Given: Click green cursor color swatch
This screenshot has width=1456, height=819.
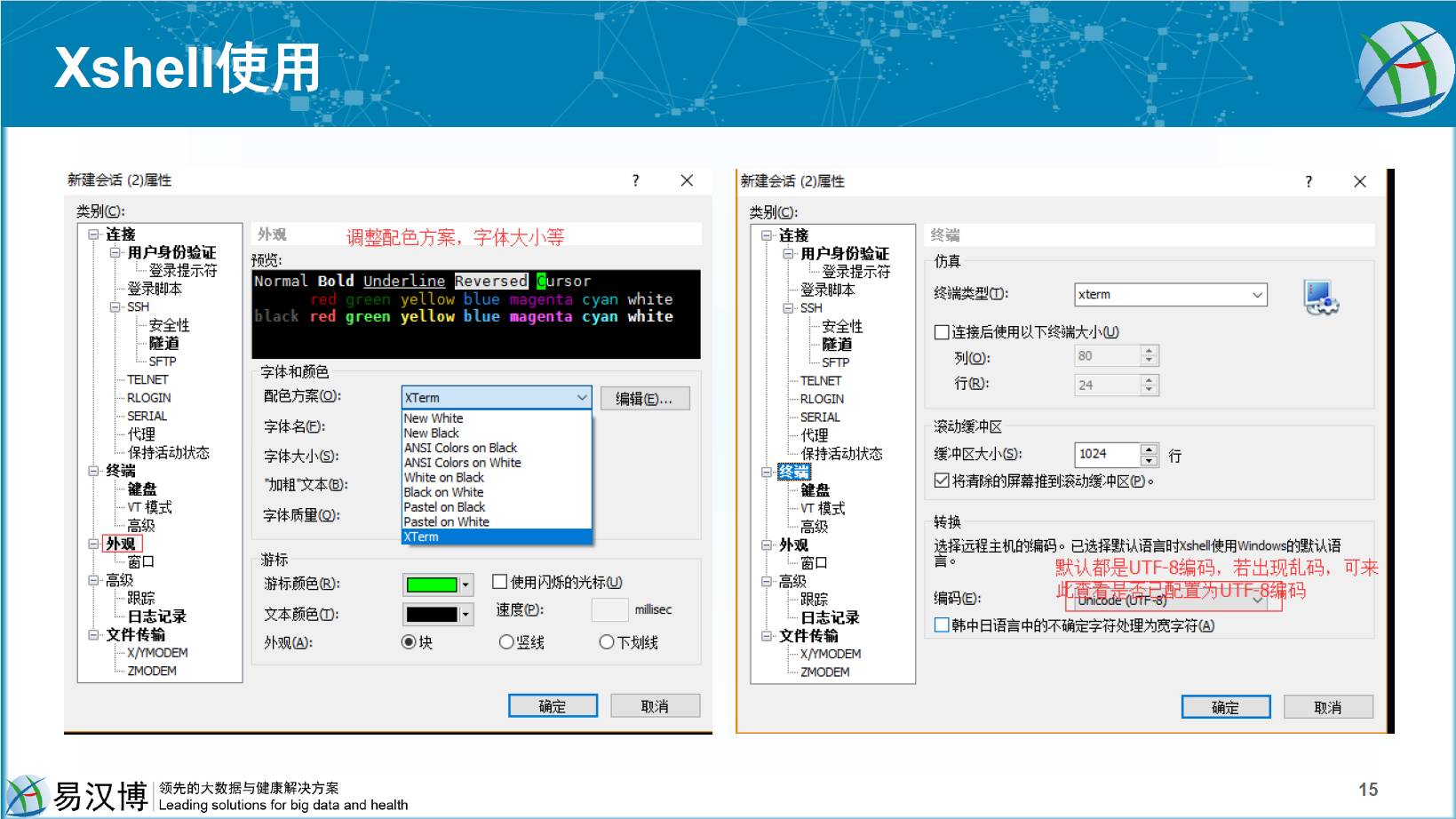Looking at the screenshot, I should pos(432,584).
